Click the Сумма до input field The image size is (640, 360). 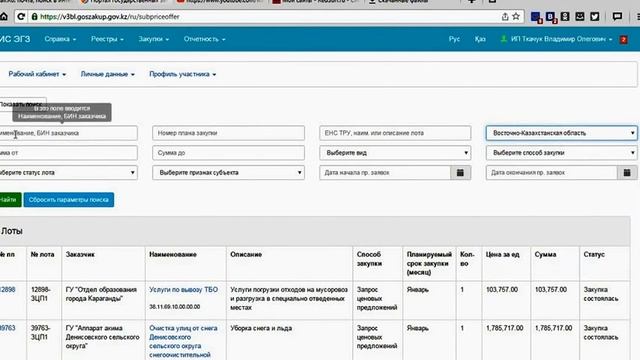click(229, 153)
